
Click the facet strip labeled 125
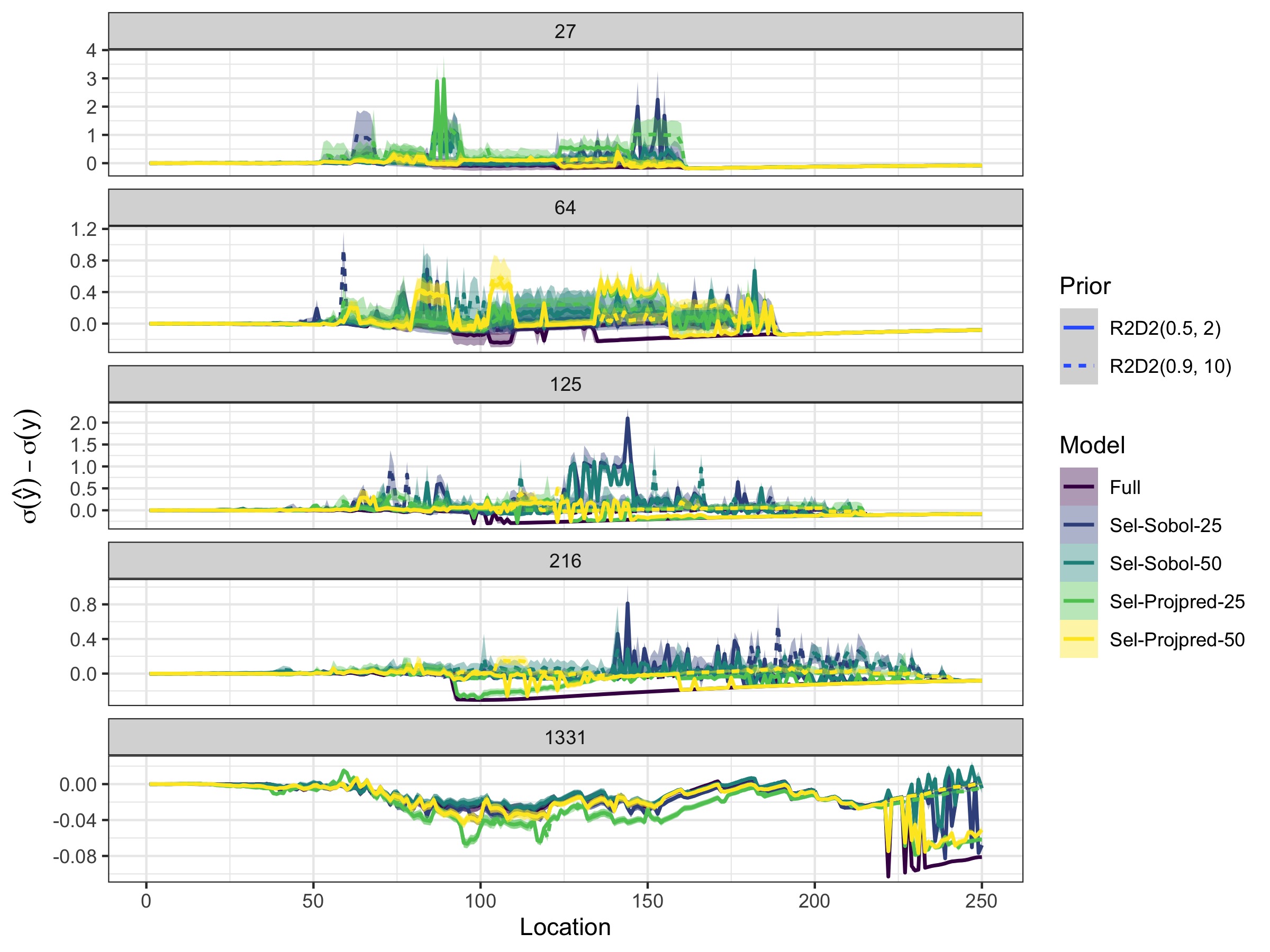(566, 384)
